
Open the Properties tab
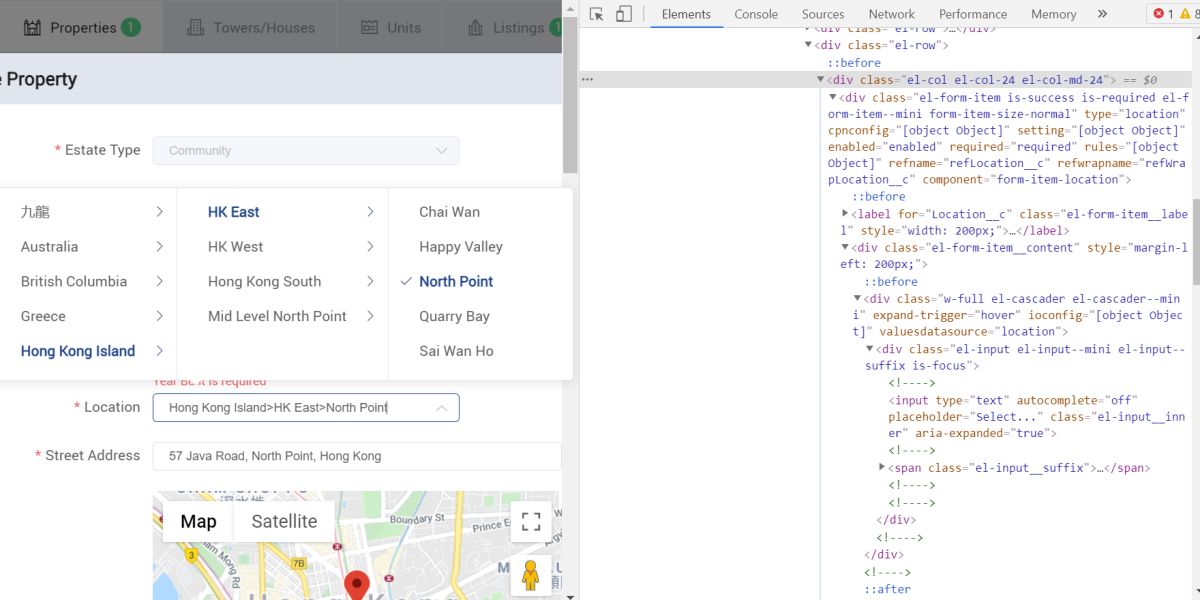[x=81, y=28]
